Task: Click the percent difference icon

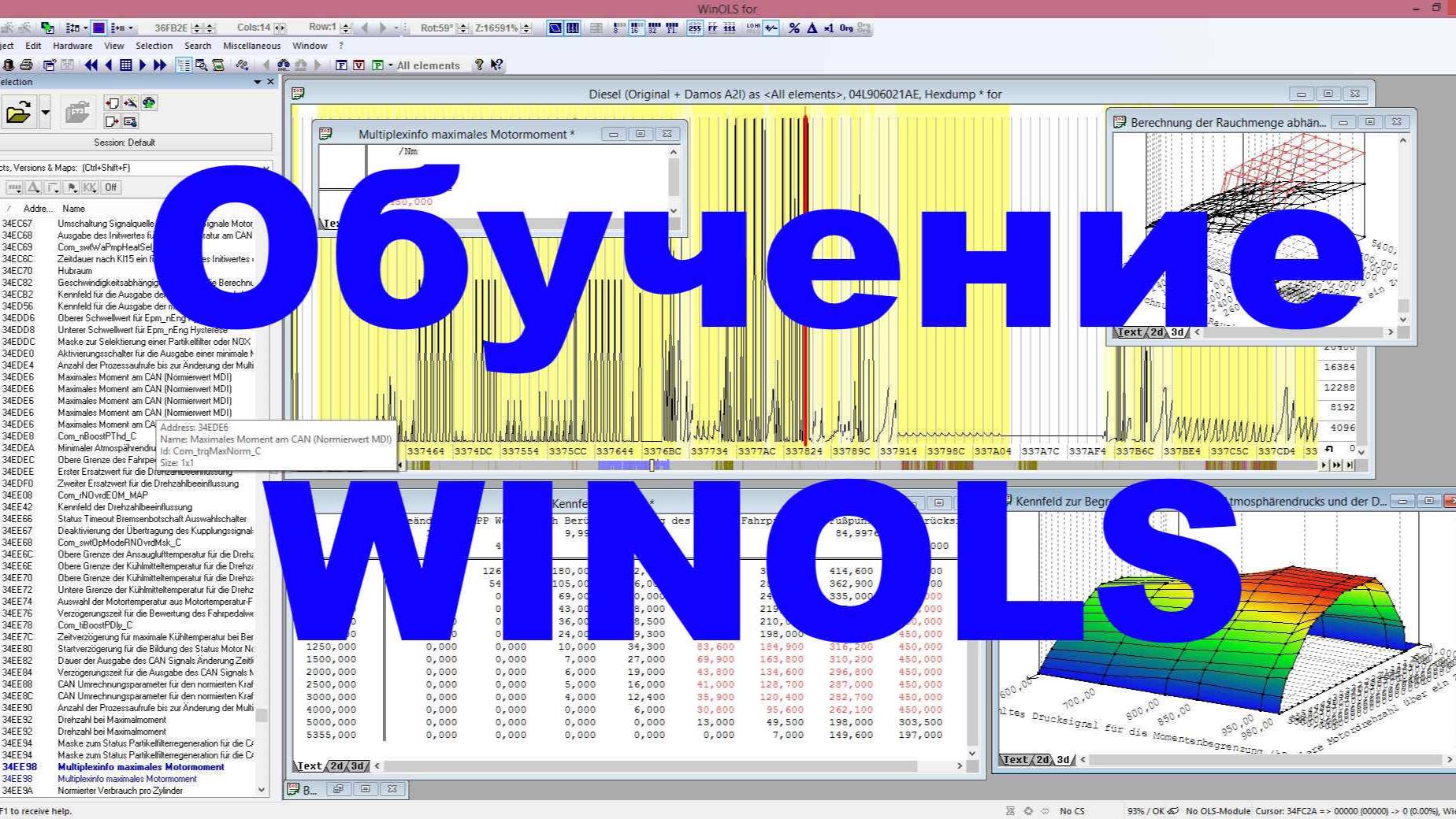Action: pos(794,28)
